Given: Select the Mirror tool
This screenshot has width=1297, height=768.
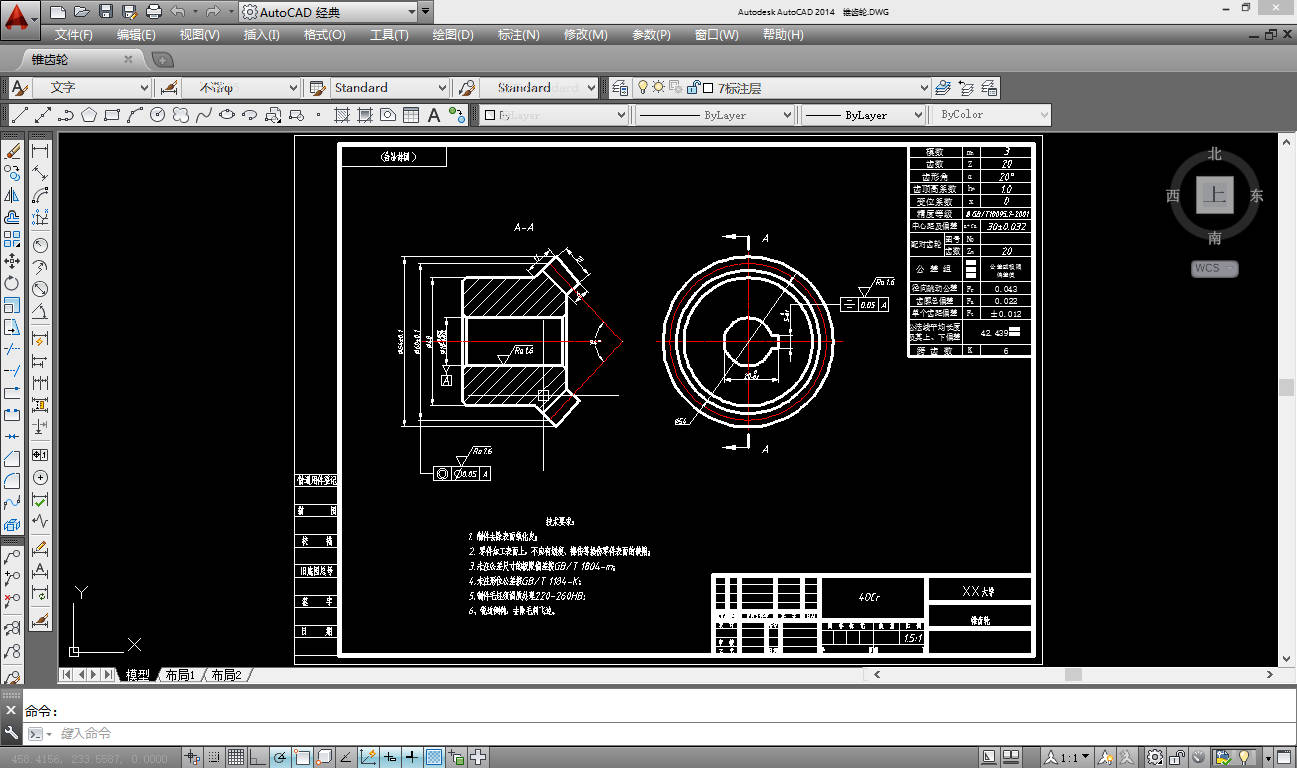Looking at the screenshot, I should (x=13, y=195).
